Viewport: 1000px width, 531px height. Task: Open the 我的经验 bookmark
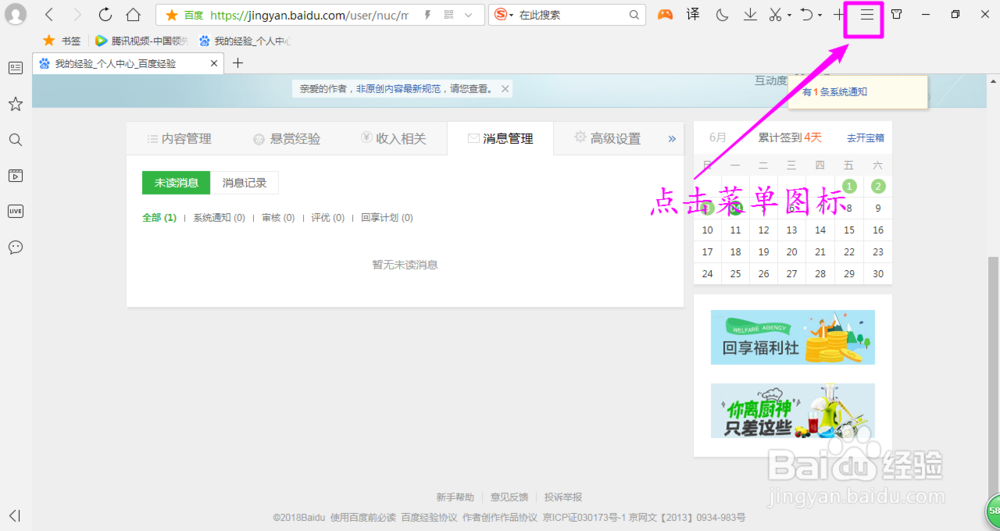coord(245,41)
